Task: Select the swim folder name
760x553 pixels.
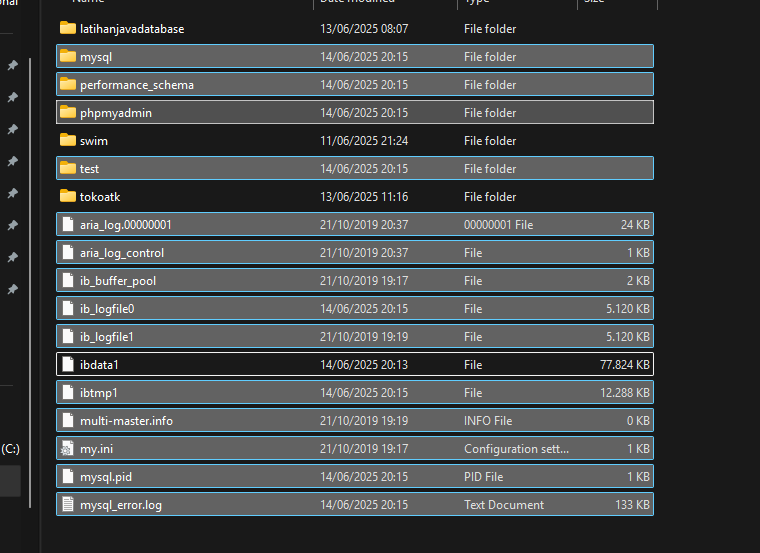Action: pos(94,141)
